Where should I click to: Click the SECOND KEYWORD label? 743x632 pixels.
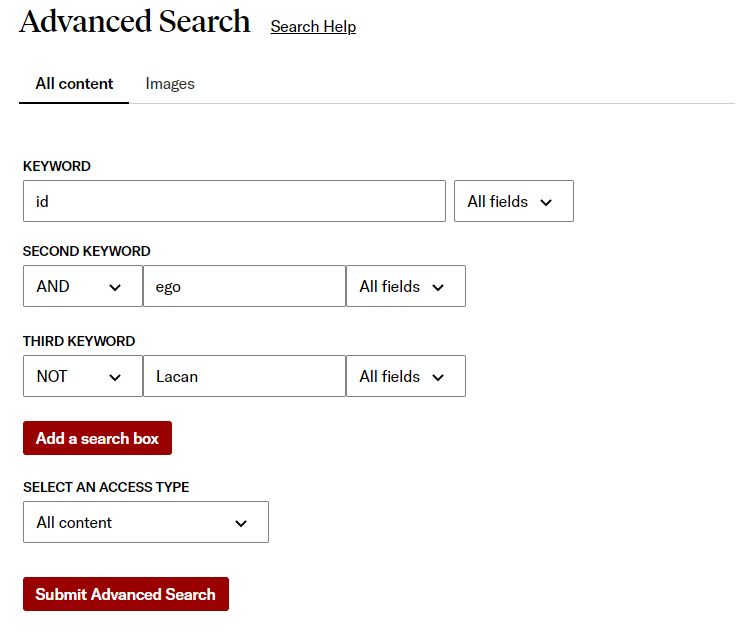[87, 251]
